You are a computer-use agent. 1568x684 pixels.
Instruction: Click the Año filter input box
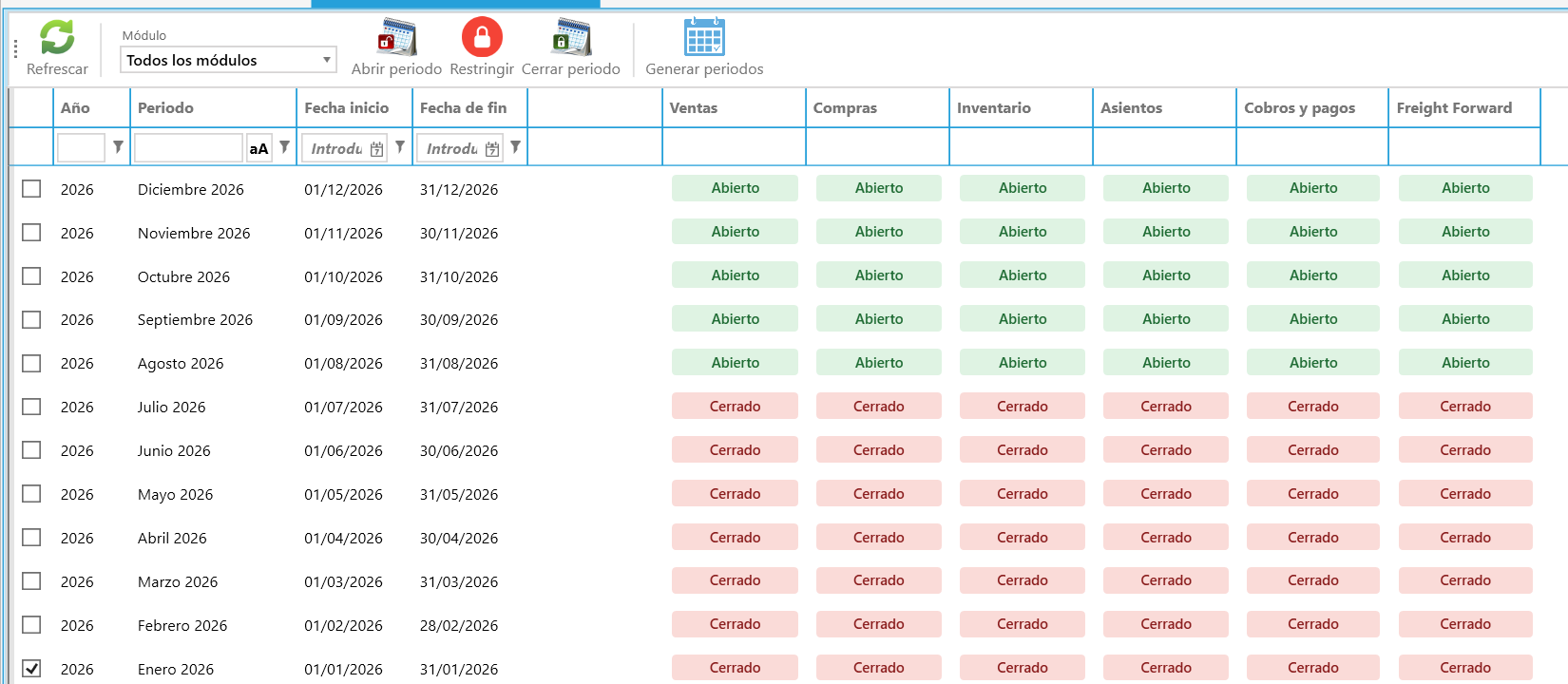pyautogui.click(x=81, y=148)
